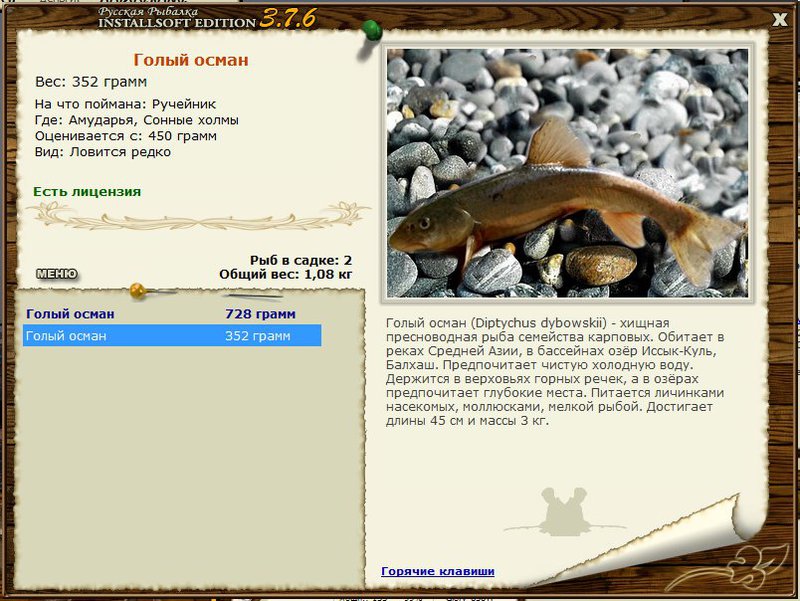
Task: Click the green pushpin icon
Action: click(372, 31)
